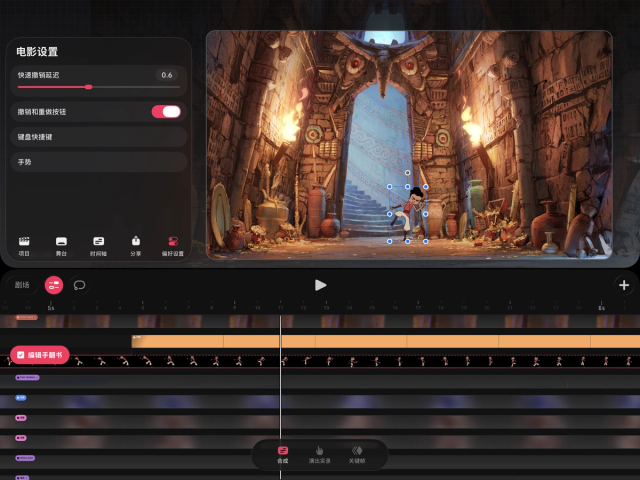This screenshot has height=480, width=640.
Task: Open the 项目 (Project) tab
Action: click(24, 246)
